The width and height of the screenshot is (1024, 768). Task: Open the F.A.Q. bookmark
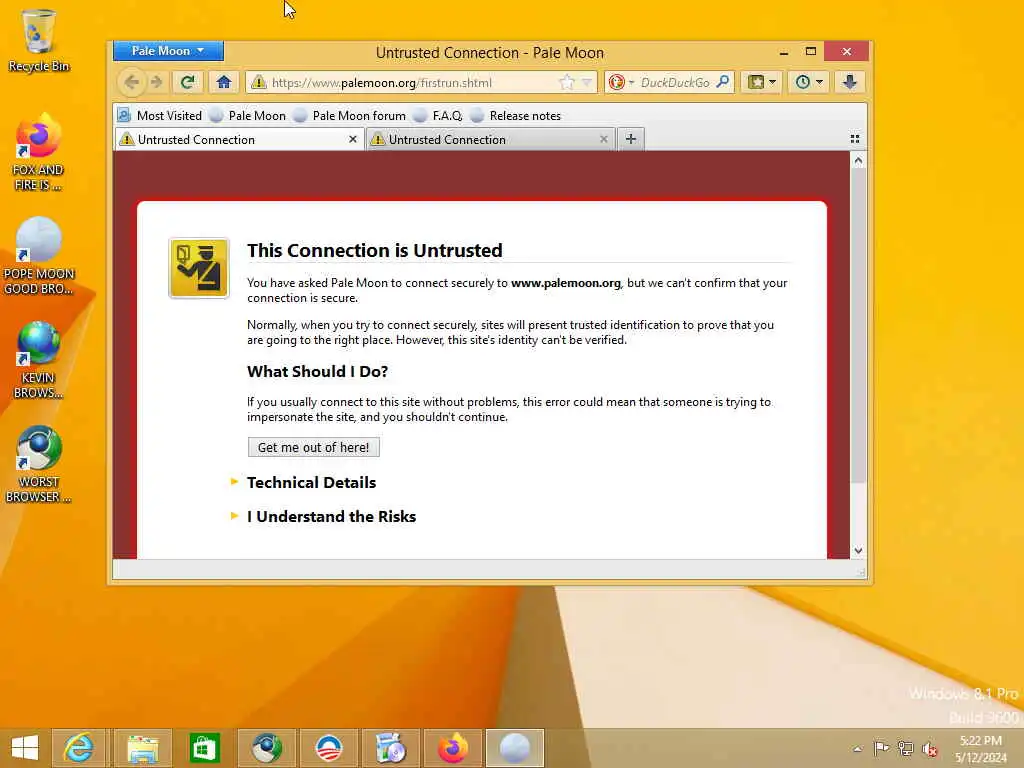(x=438, y=116)
